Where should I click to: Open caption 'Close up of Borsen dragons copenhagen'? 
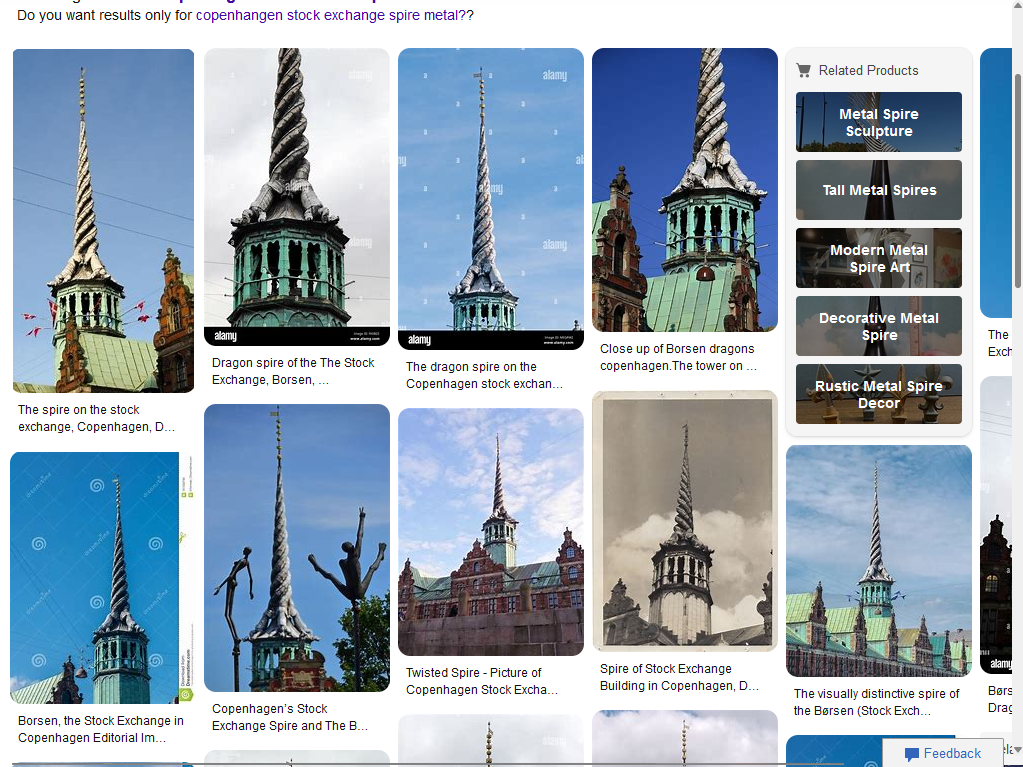coord(679,357)
